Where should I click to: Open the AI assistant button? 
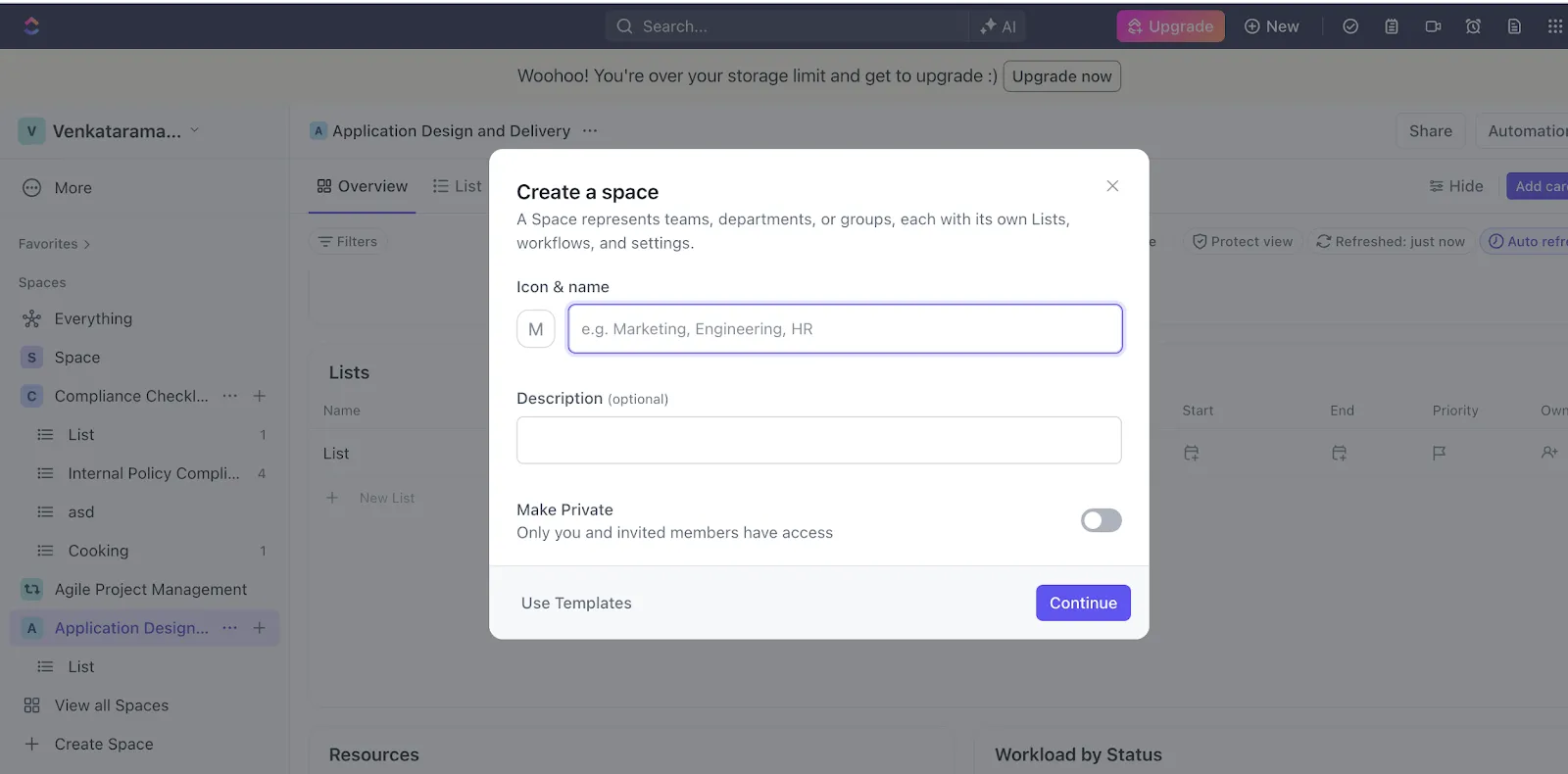[998, 26]
